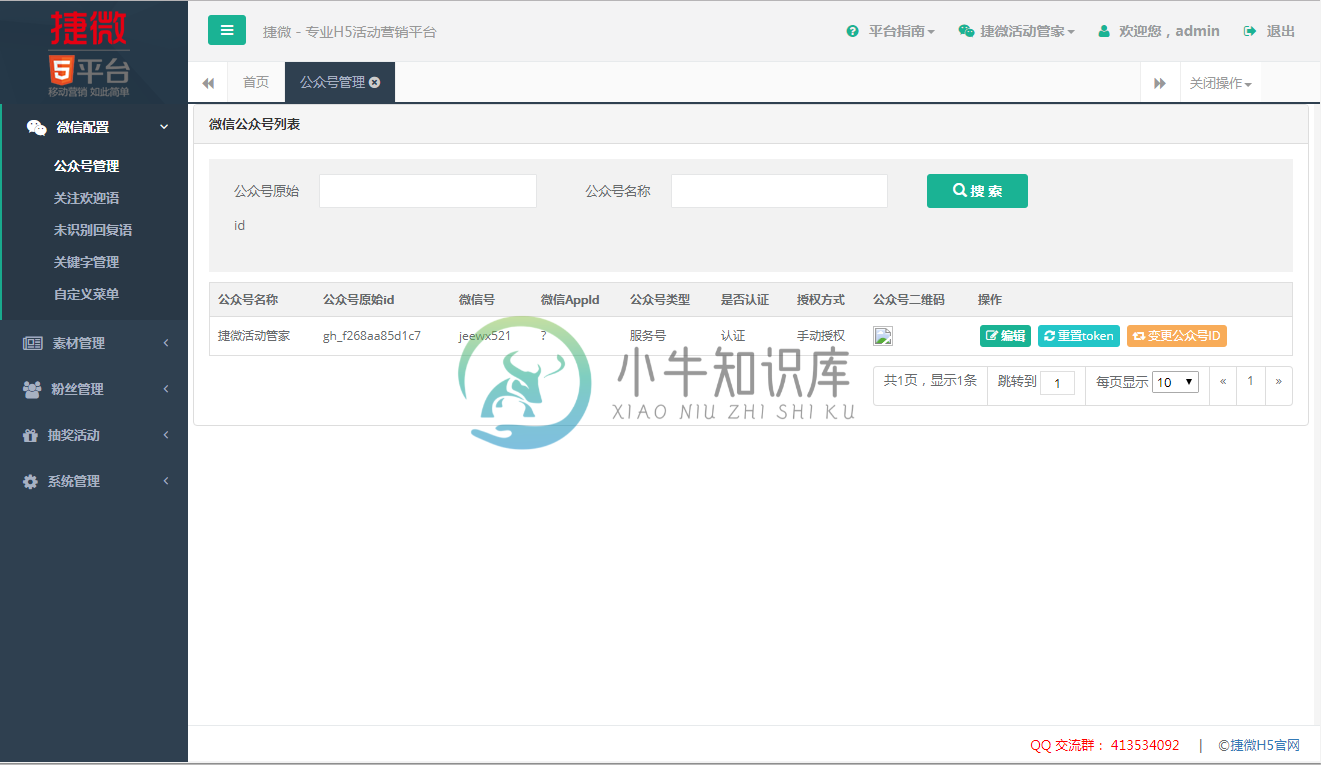The image size is (1321, 765).
Task: Click the 服务号 cell
Action: [x=648, y=336]
